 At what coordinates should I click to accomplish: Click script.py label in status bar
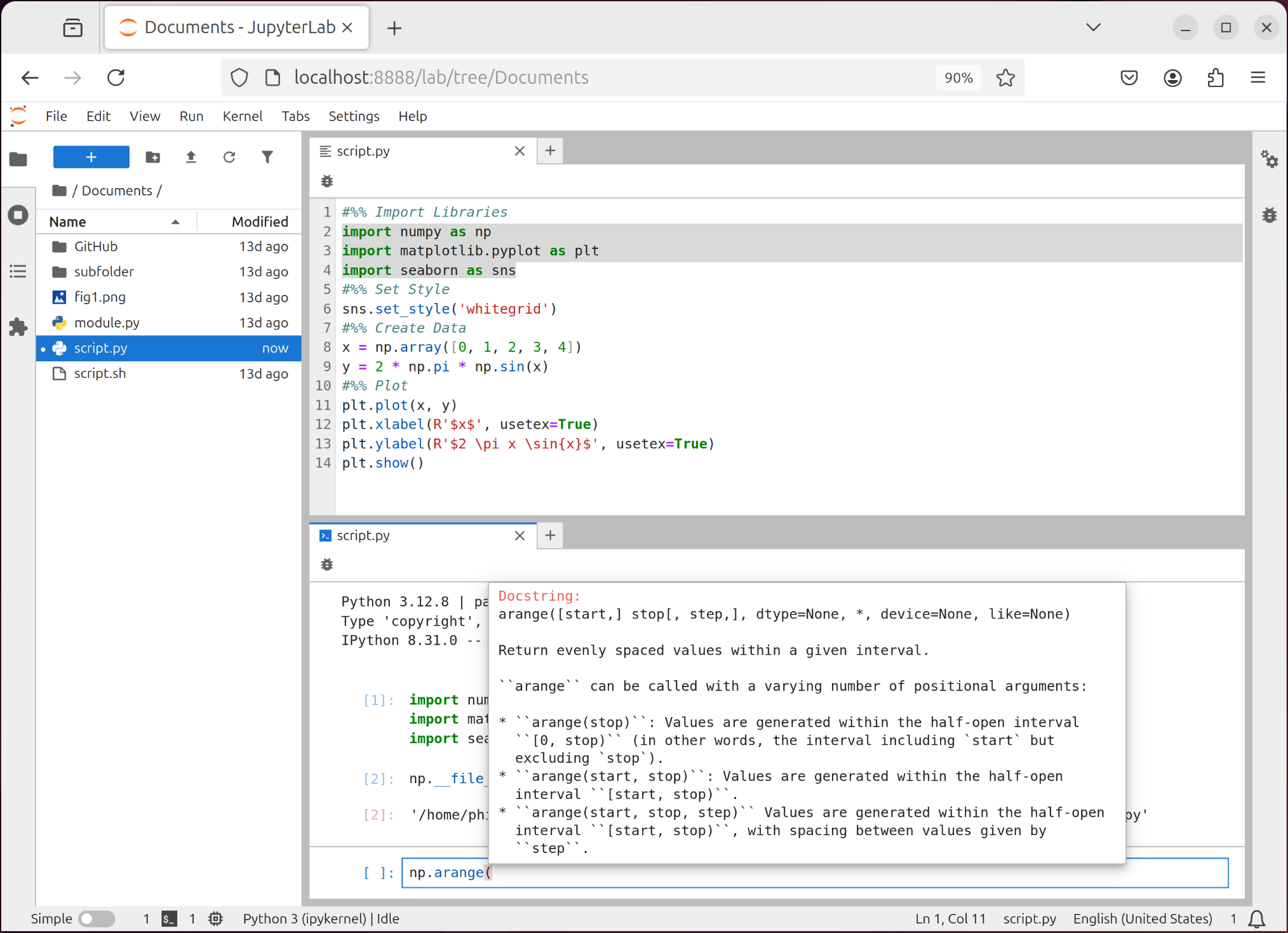(x=1030, y=918)
